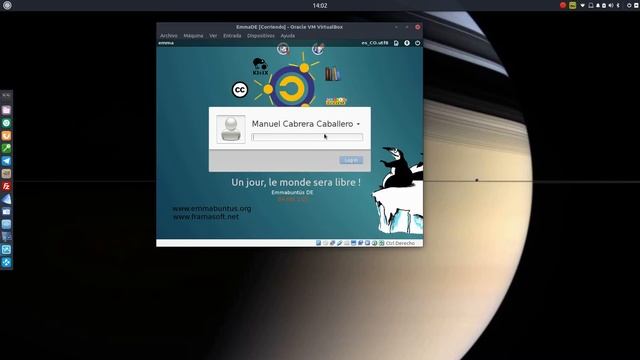Click the tan icon above FileZilla in dock
The image size is (640, 360).
pyautogui.click(x=6, y=173)
